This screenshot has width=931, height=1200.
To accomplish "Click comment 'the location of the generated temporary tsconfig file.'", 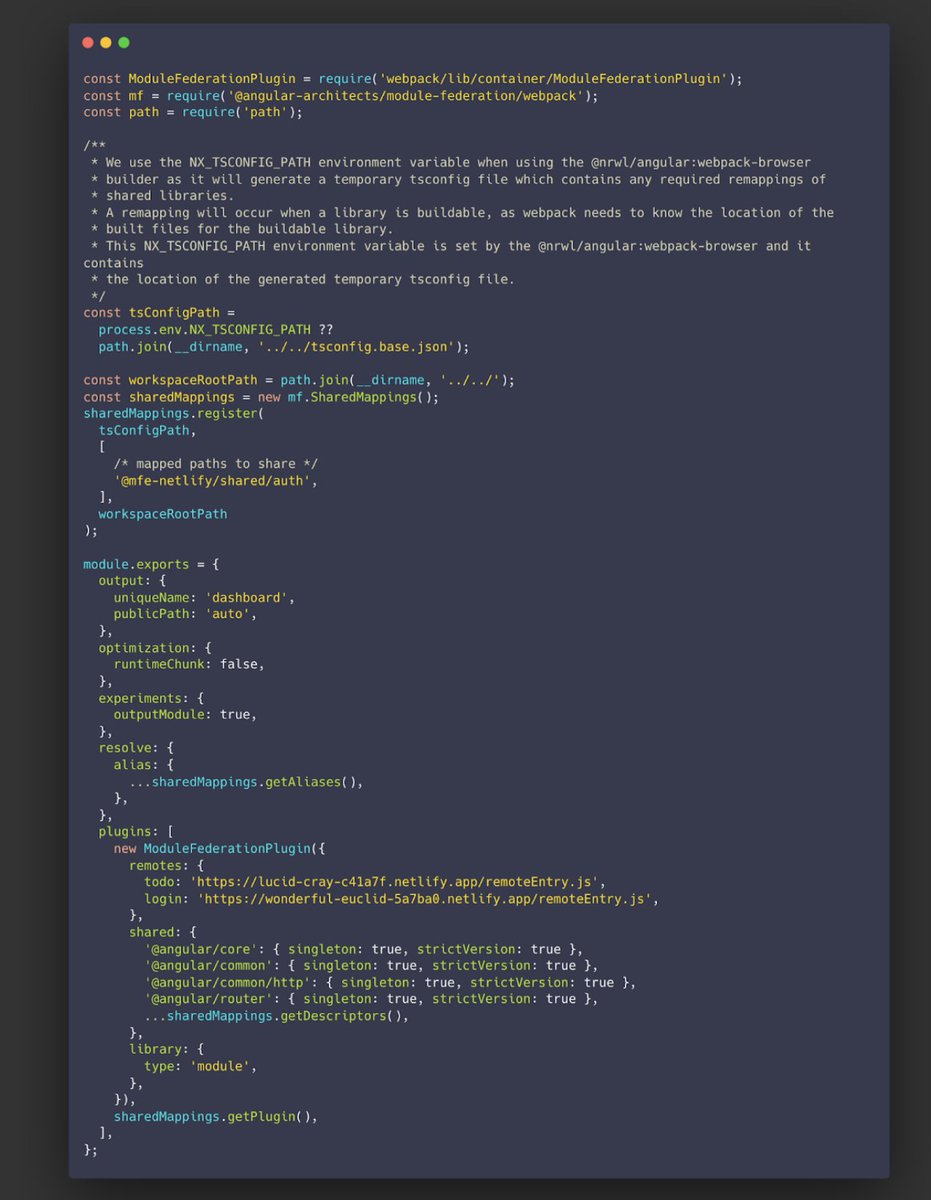I will (303, 280).
